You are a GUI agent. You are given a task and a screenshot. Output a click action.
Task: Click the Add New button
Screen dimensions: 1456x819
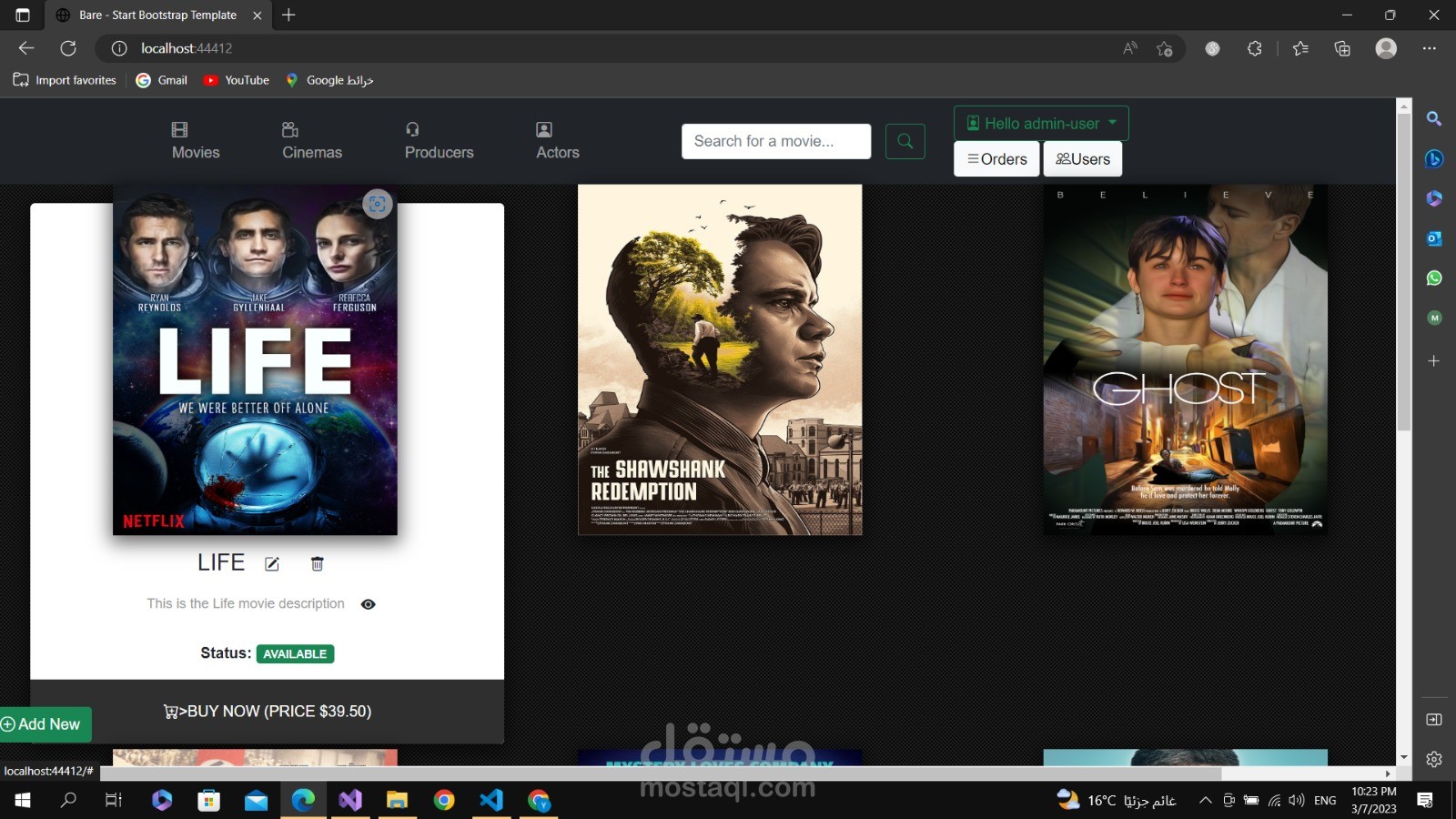45,724
